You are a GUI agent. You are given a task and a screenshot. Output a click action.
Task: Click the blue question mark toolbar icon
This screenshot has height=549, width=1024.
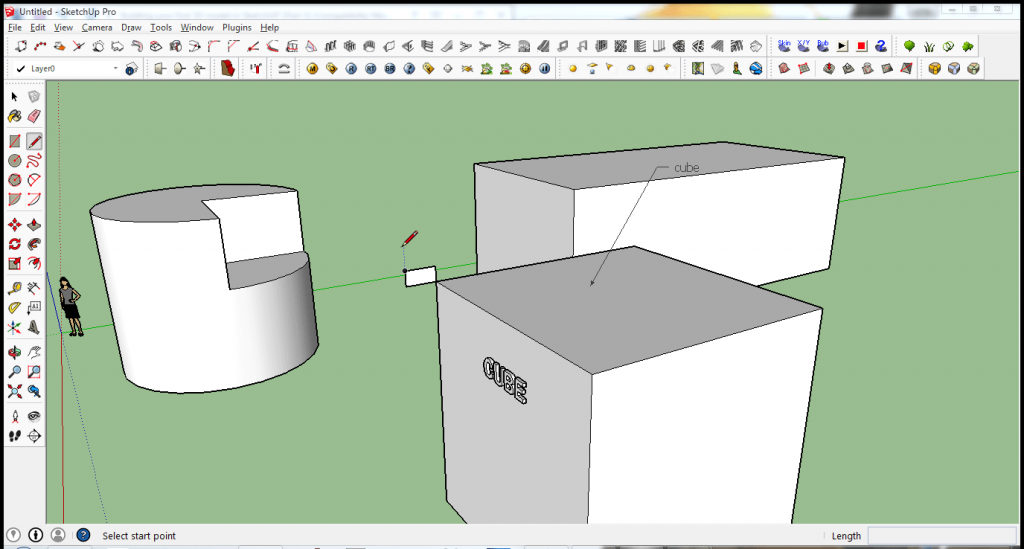pos(409,69)
